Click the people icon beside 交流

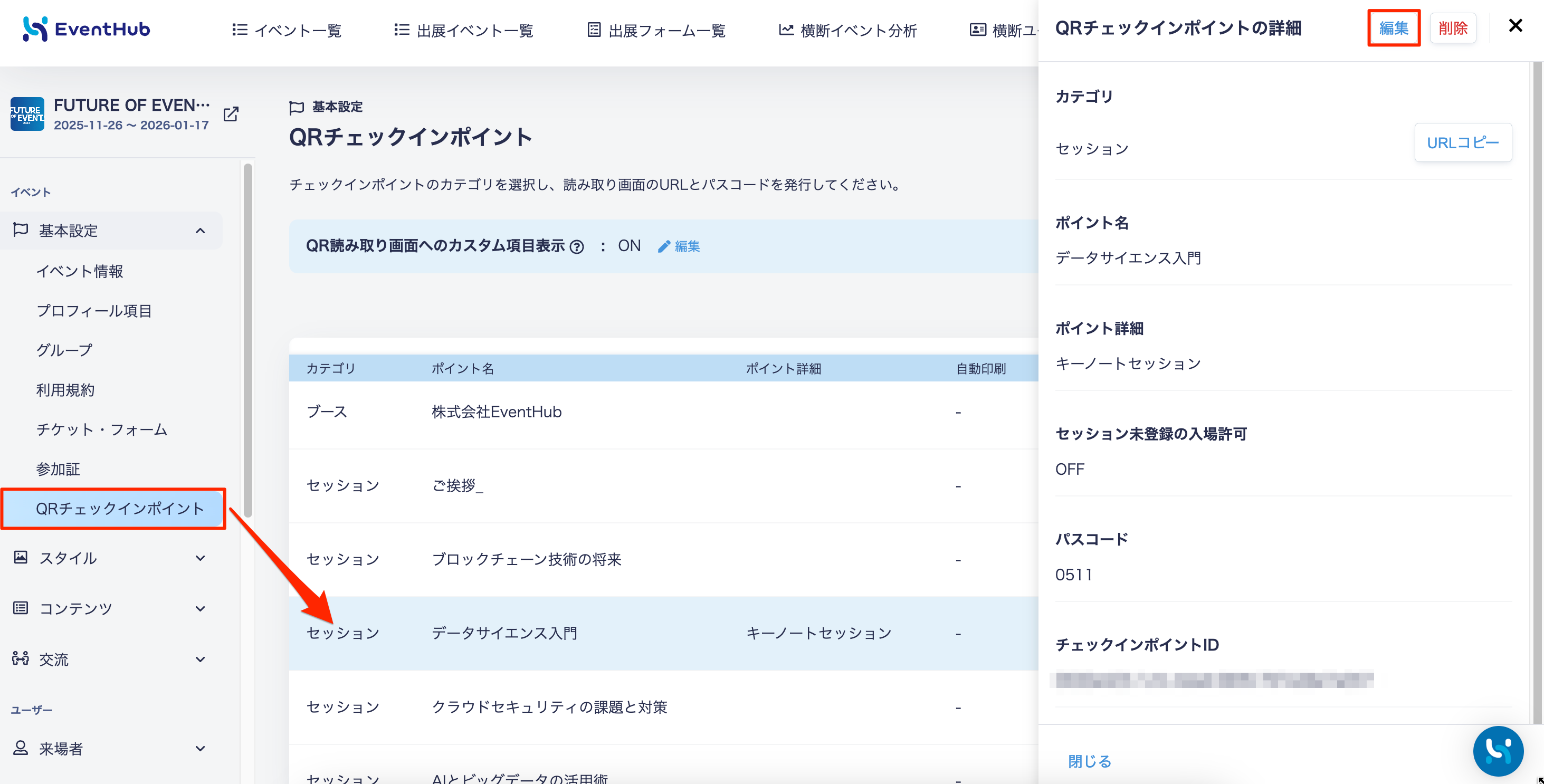click(21, 659)
